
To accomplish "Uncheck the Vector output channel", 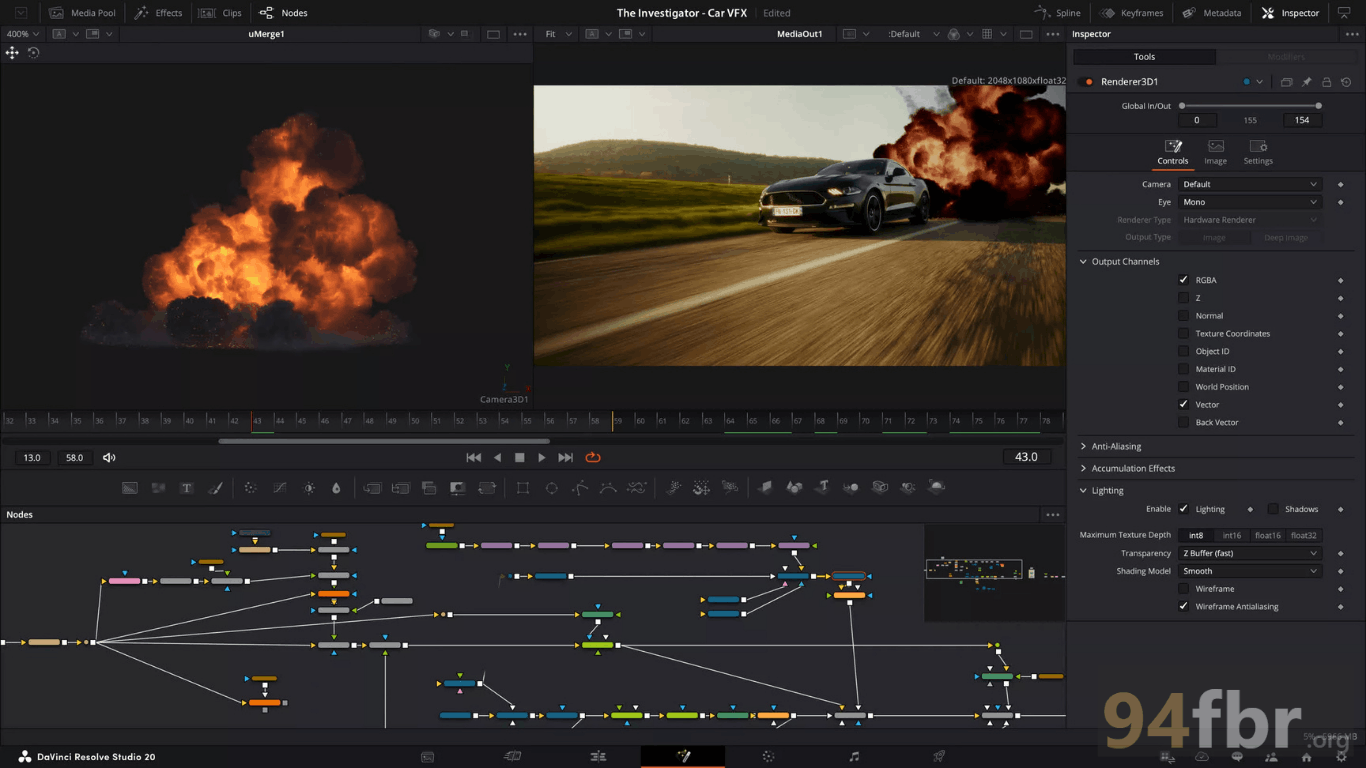I will [1184, 404].
